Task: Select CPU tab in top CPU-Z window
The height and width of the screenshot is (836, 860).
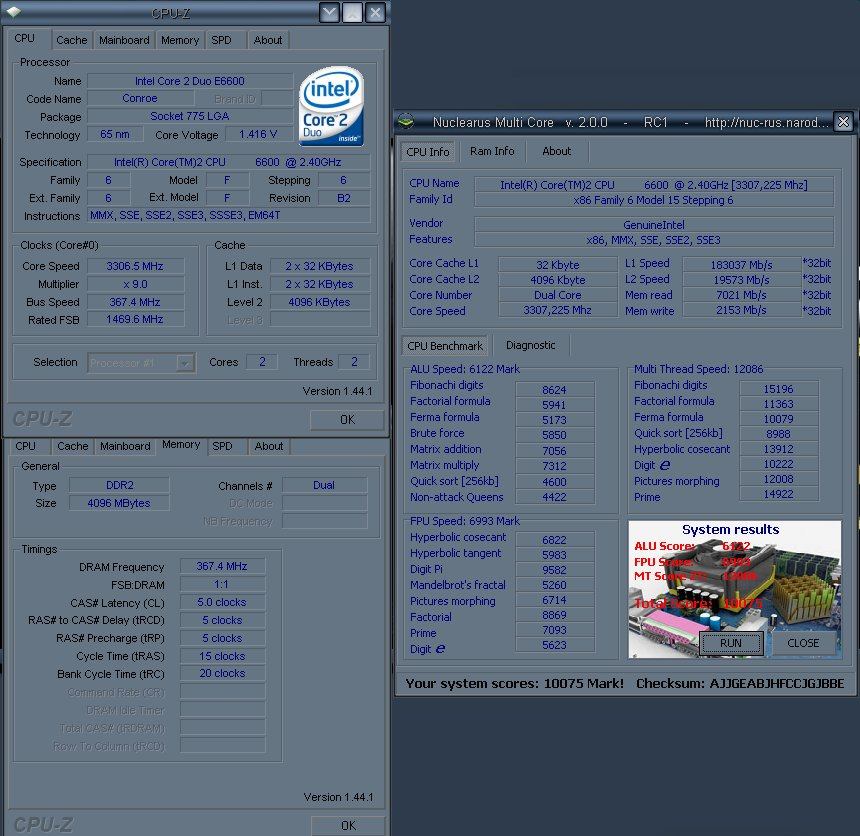Action: 25,38
